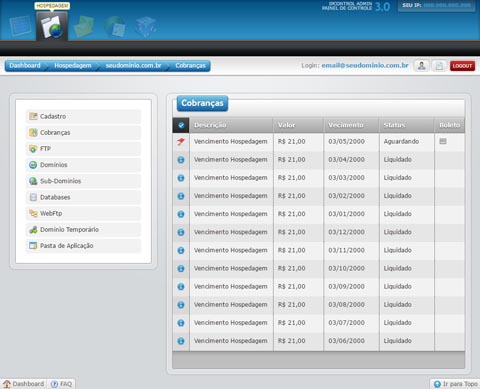Click info icon on the 03/07/2000 row
The image size is (480, 389).
pyautogui.click(x=181, y=323)
